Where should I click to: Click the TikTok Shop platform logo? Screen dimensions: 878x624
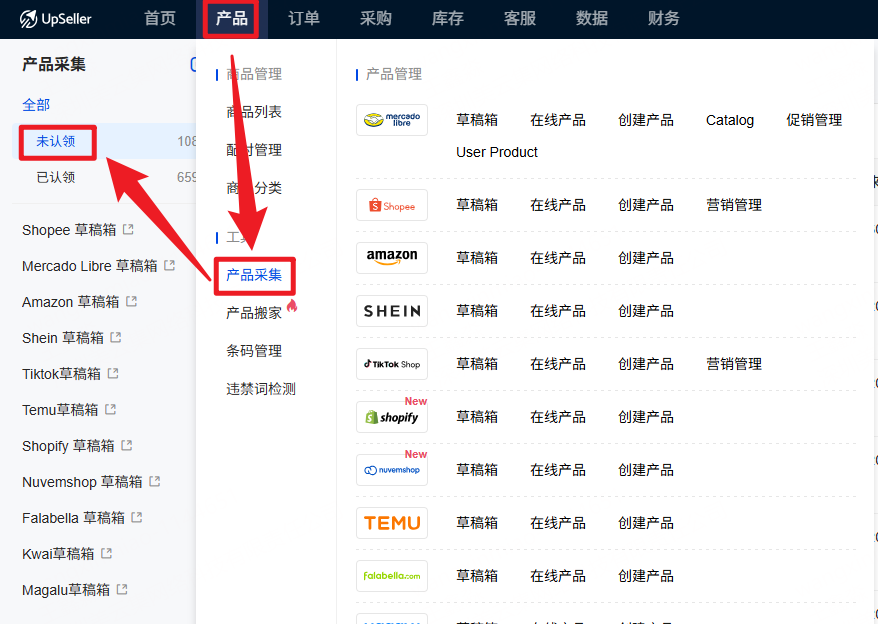click(x=392, y=364)
